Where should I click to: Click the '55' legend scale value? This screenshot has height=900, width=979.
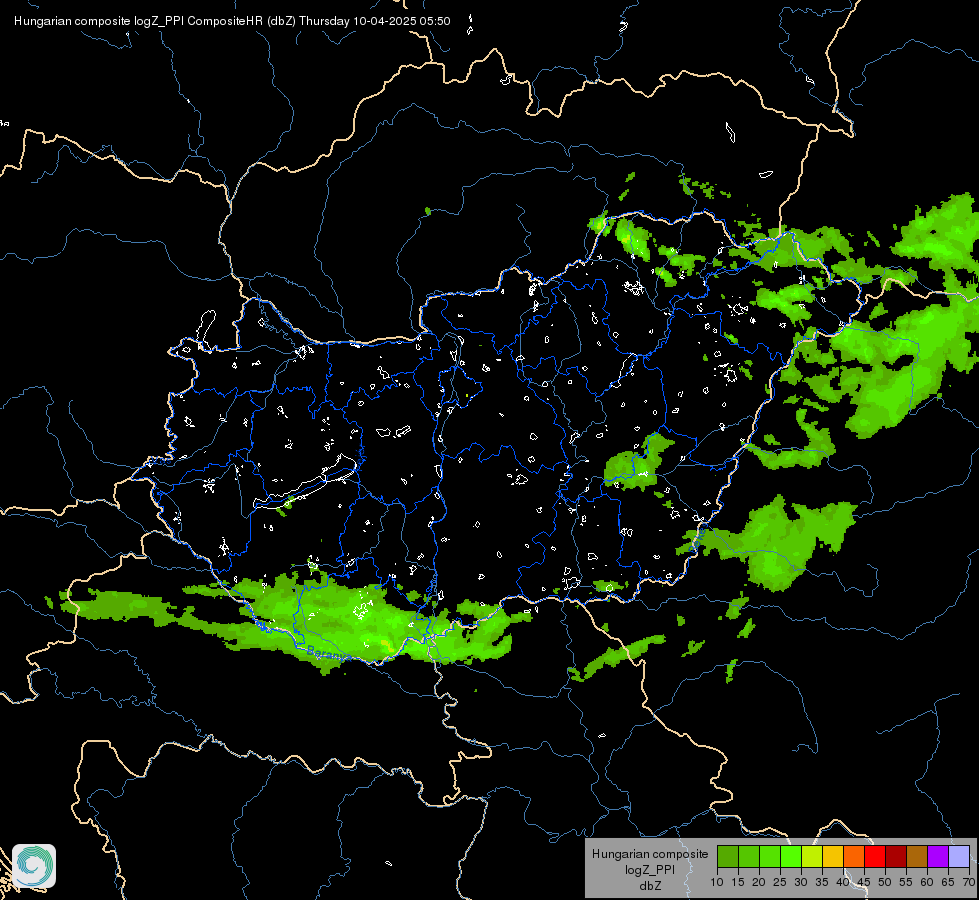click(906, 883)
